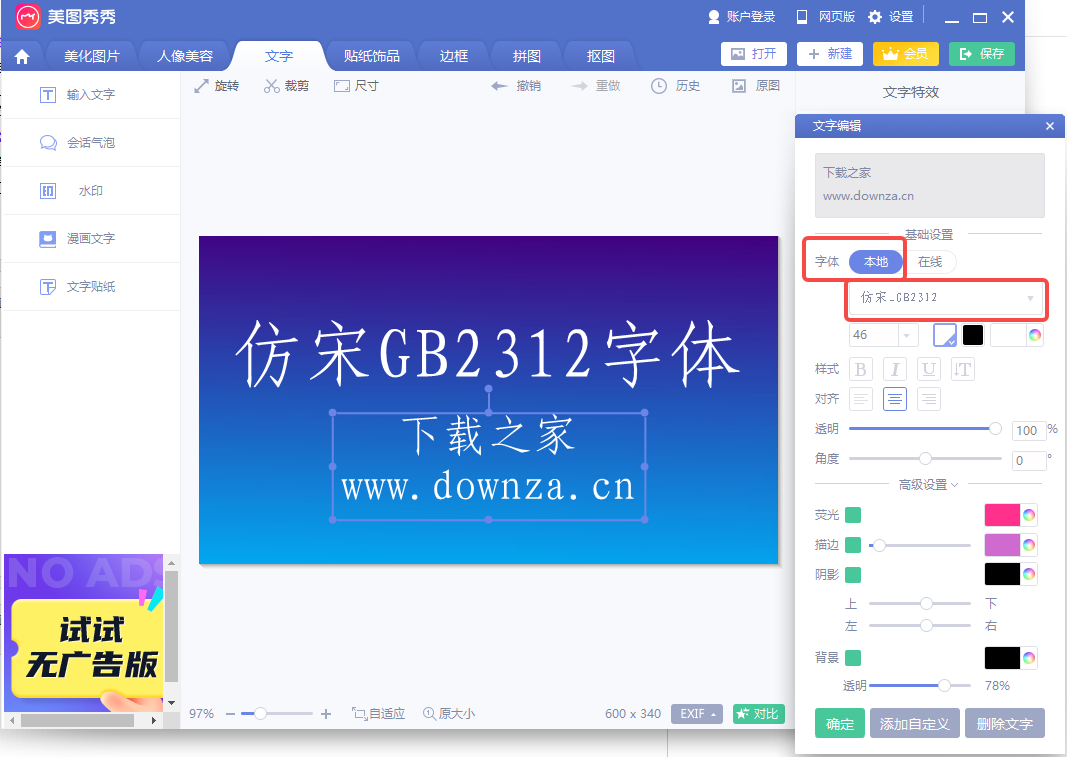Click the 裁剪 scissors tool
The width and height of the screenshot is (1067, 757).
click(x=286, y=86)
